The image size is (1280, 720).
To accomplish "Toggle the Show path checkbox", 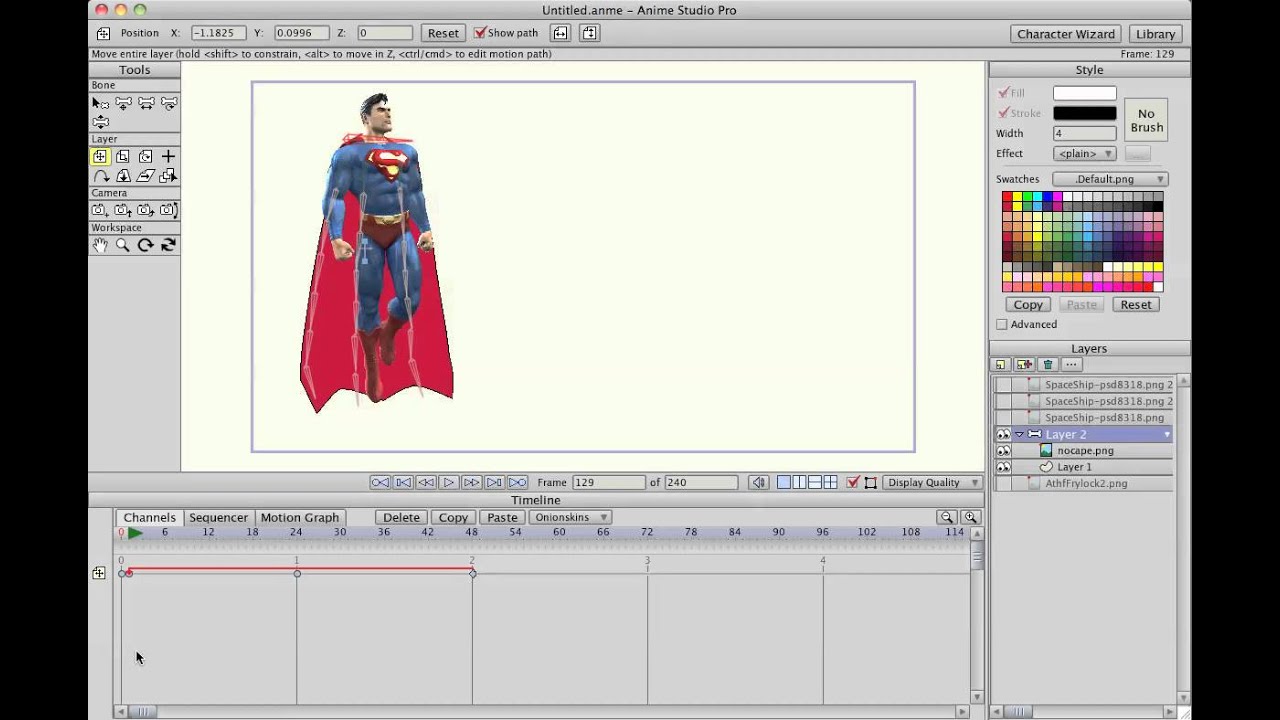I will click(x=480, y=33).
